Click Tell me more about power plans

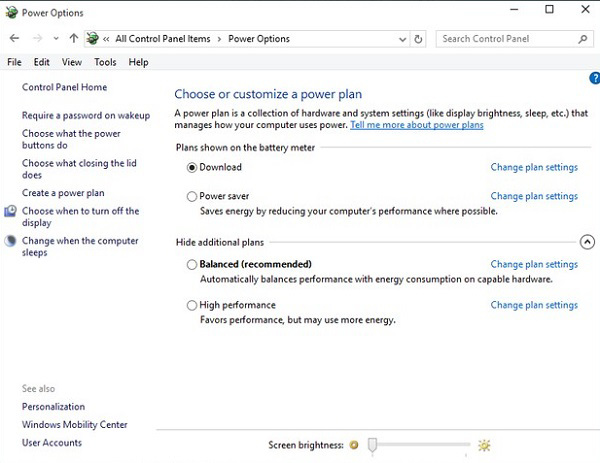point(417,125)
